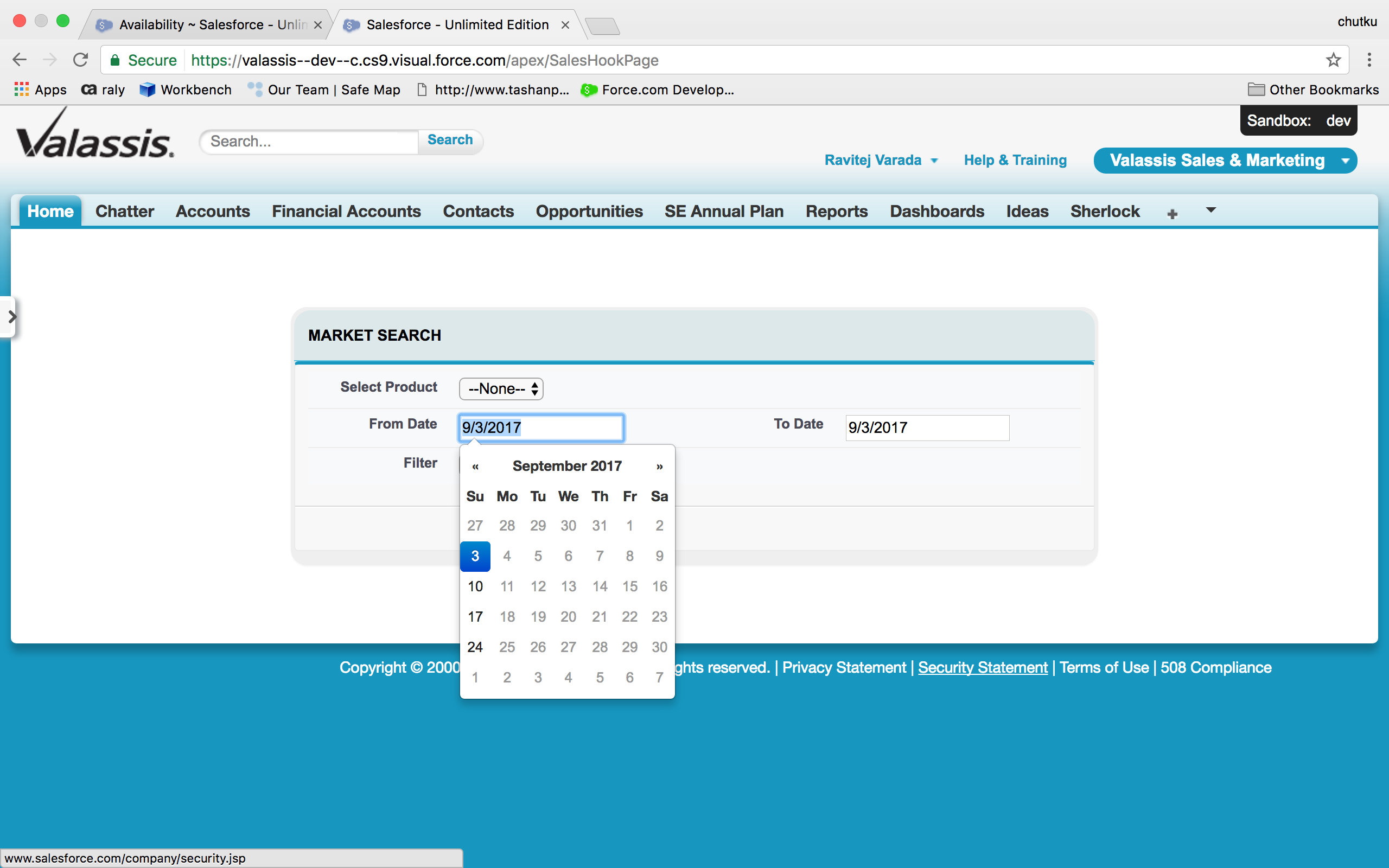
Task: Click the browser reload icon
Action: pyautogui.click(x=80, y=60)
